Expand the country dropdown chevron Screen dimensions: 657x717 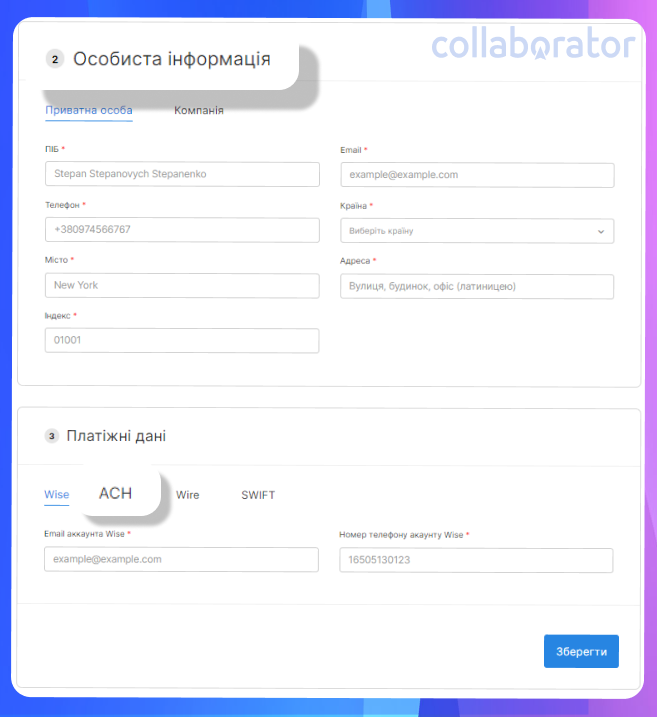tap(601, 231)
